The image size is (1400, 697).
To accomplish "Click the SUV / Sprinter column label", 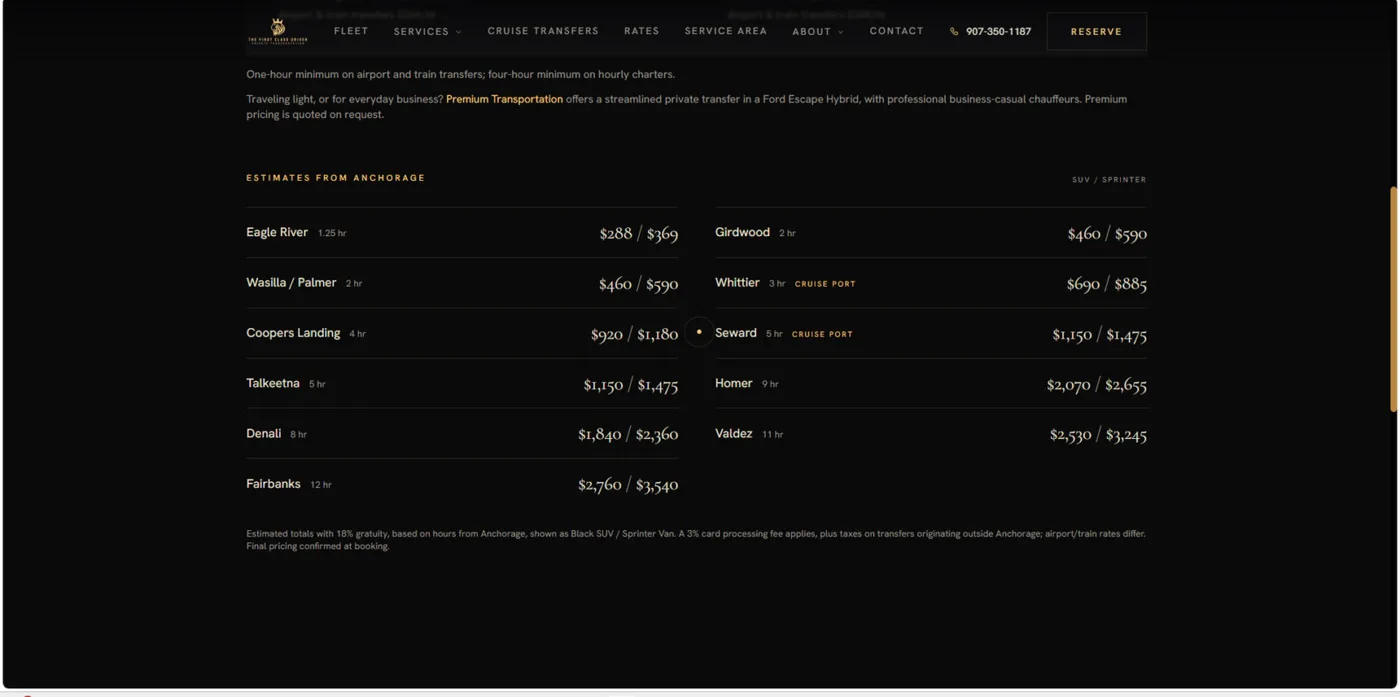I will coord(1109,180).
